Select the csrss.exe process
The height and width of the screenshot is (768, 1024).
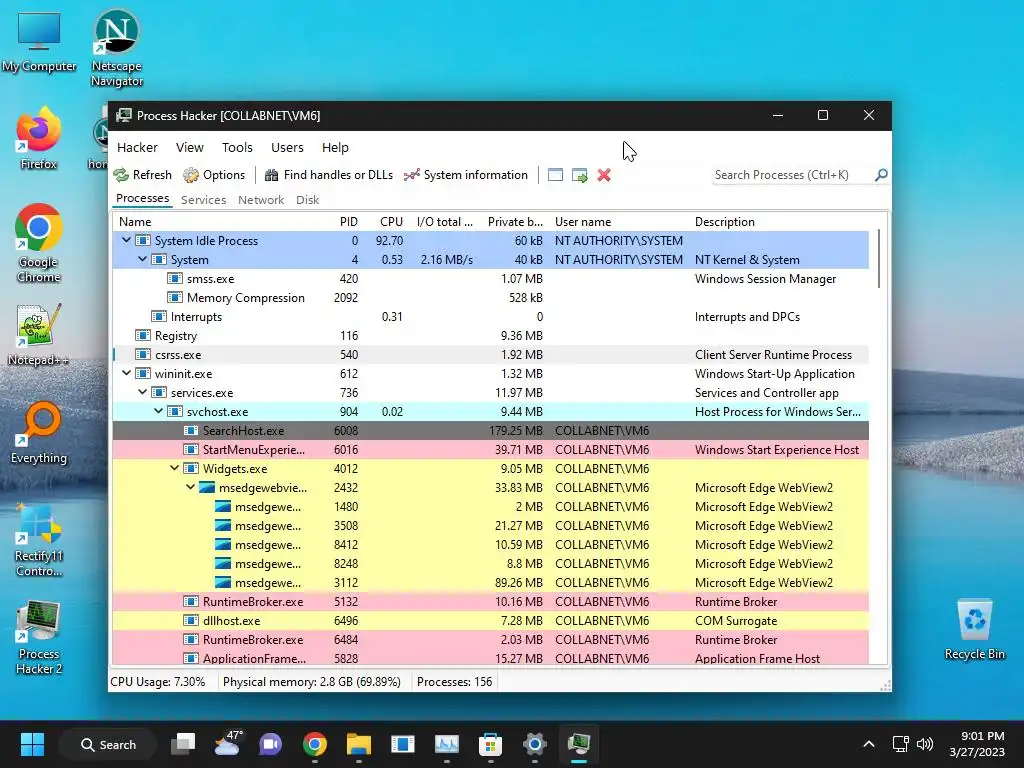click(x=491, y=355)
